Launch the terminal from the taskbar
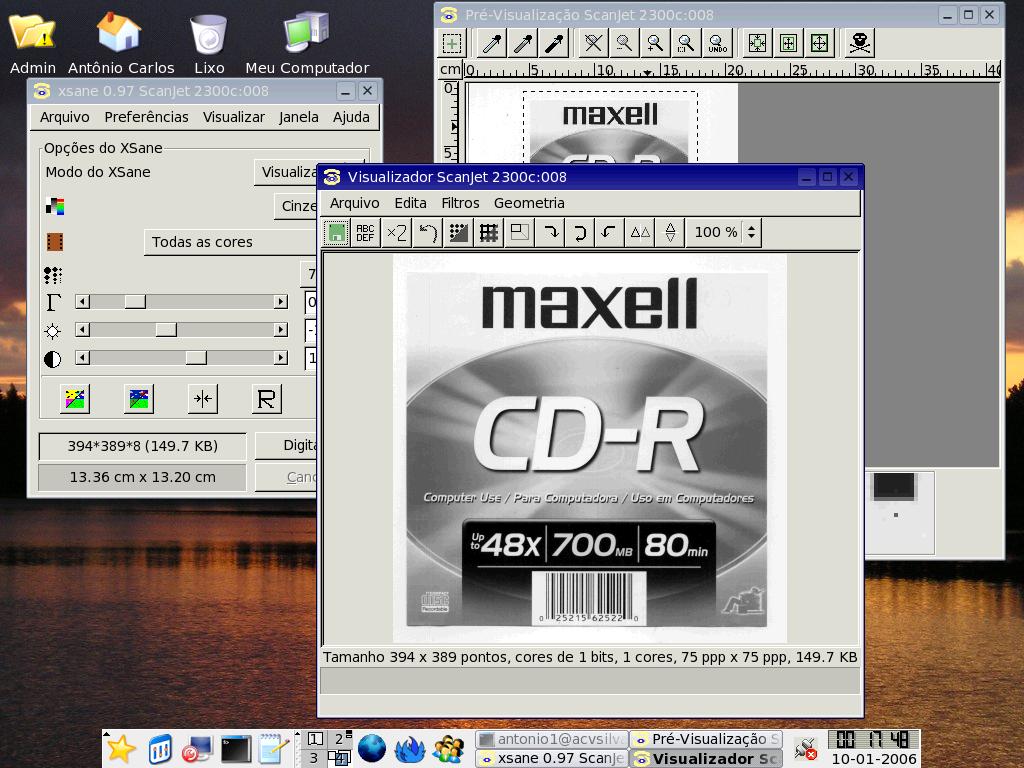 (x=236, y=749)
